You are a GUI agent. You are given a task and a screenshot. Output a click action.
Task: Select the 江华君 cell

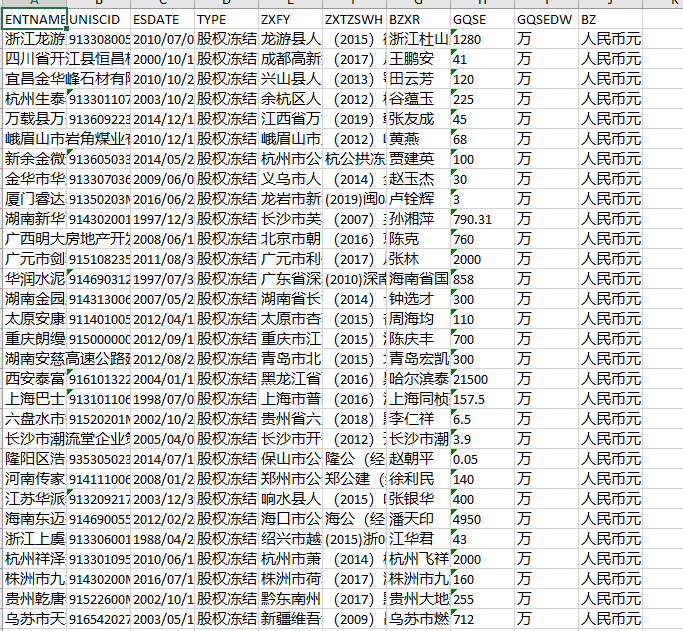click(419, 539)
